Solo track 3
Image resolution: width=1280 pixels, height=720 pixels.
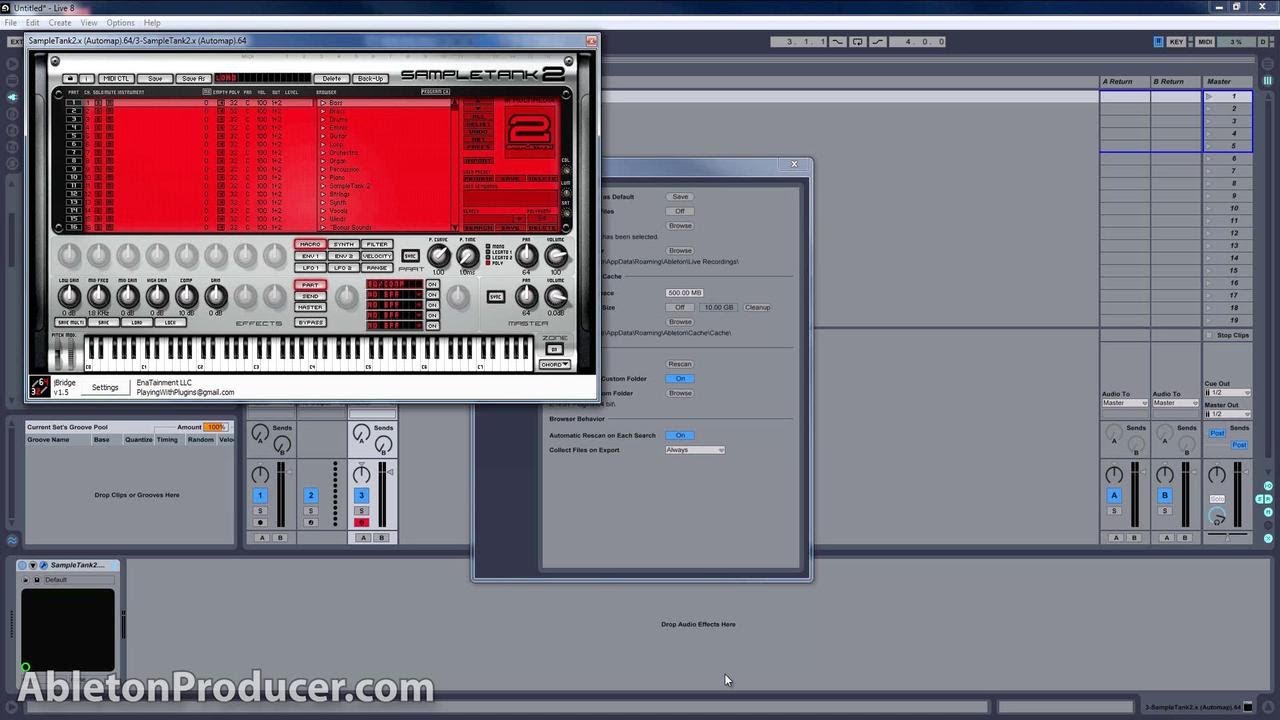(361, 511)
